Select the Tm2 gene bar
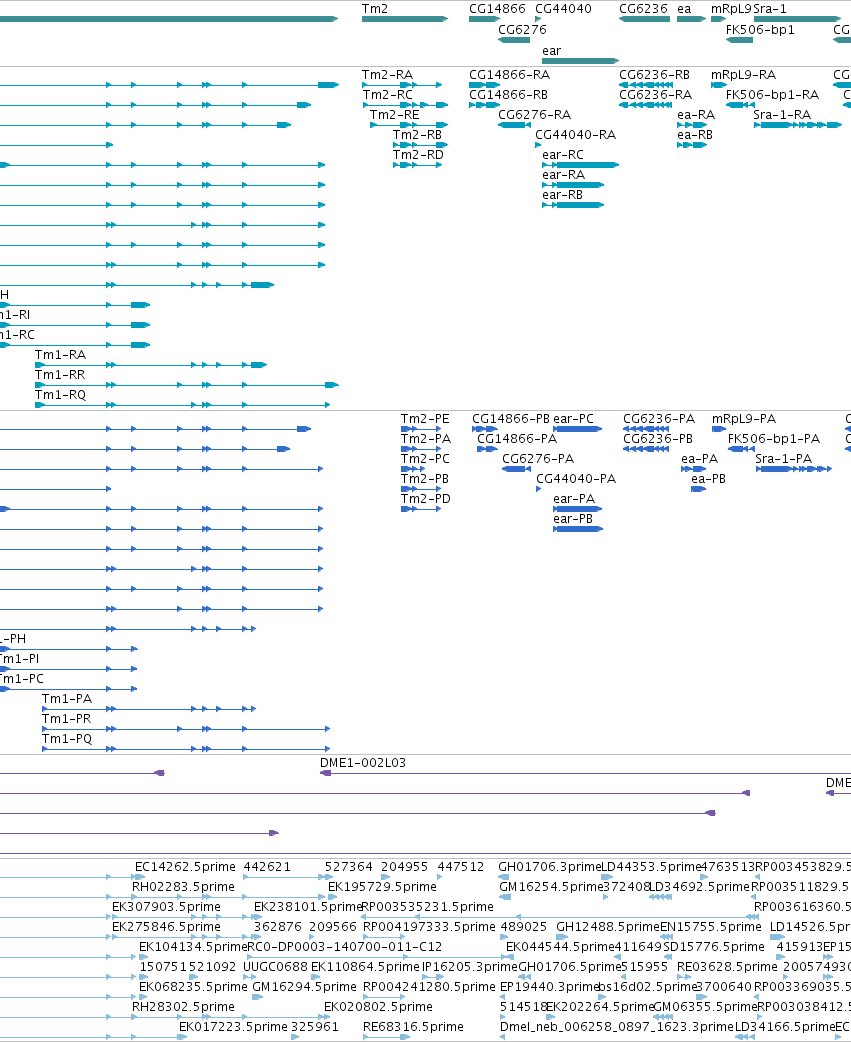 click(405, 19)
